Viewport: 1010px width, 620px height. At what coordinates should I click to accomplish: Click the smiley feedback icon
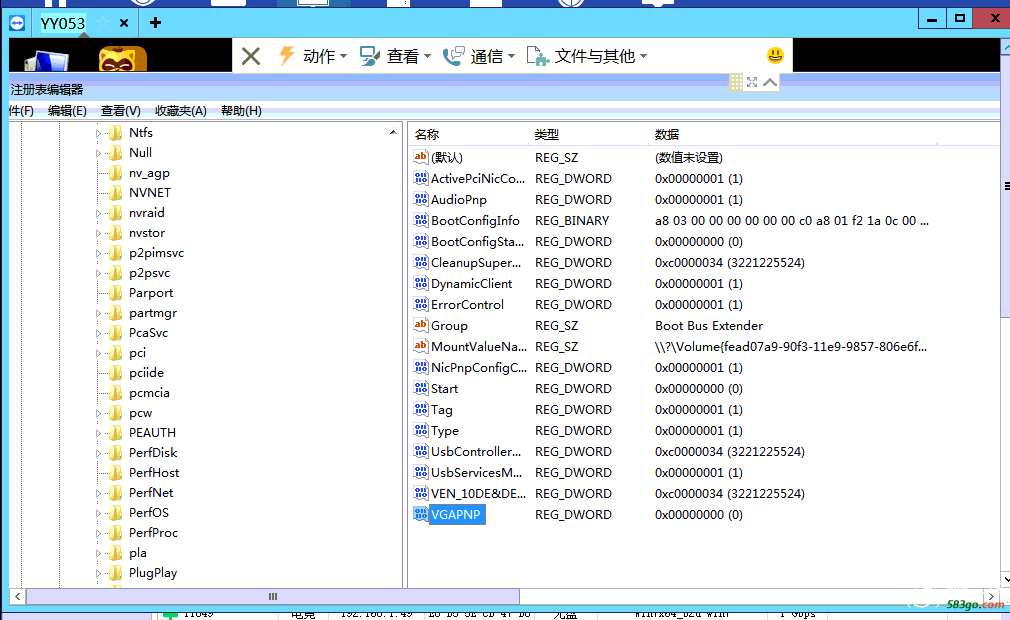coord(775,56)
